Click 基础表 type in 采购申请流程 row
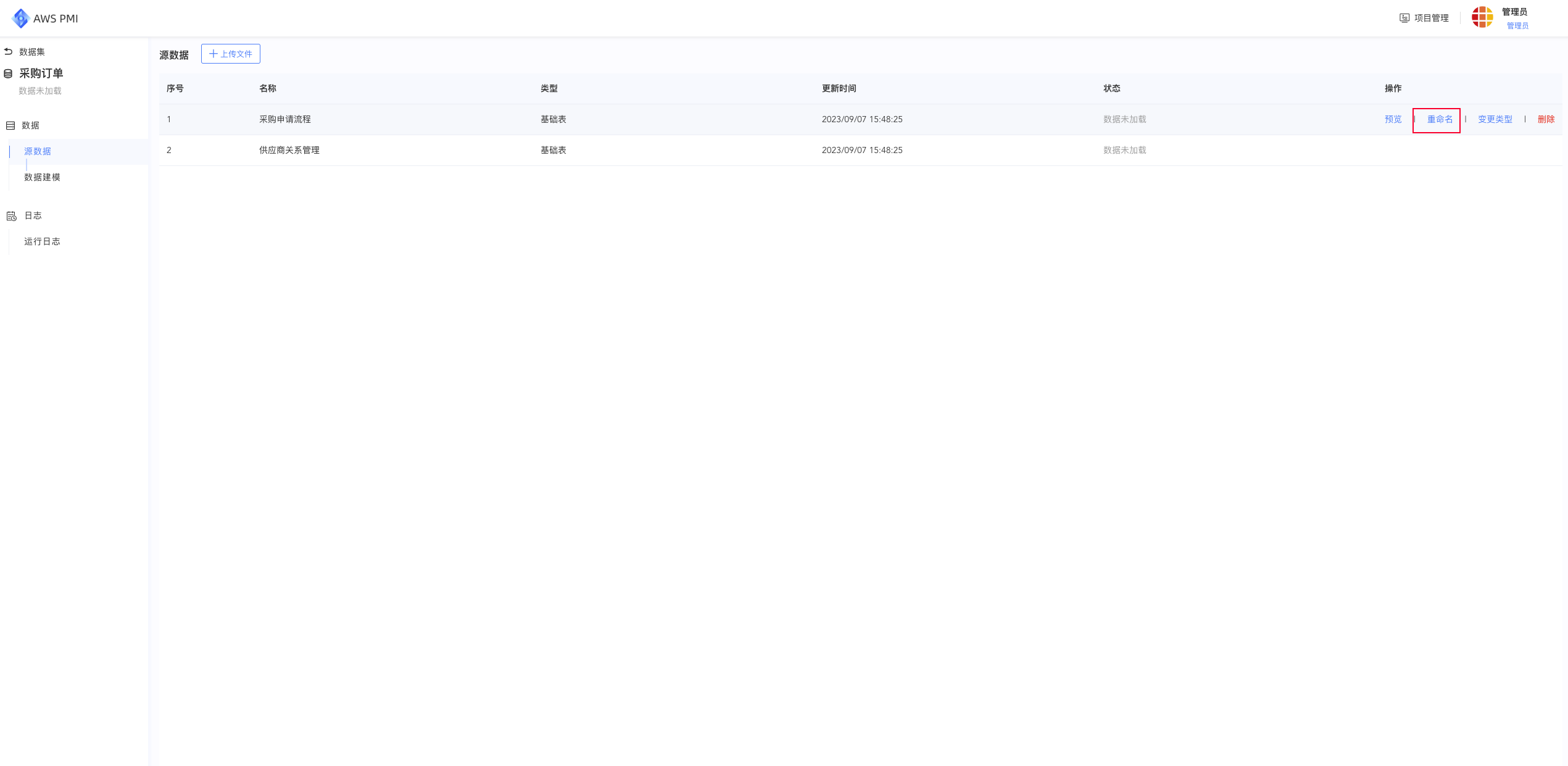The height and width of the screenshot is (766, 1568). (x=554, y=119)
